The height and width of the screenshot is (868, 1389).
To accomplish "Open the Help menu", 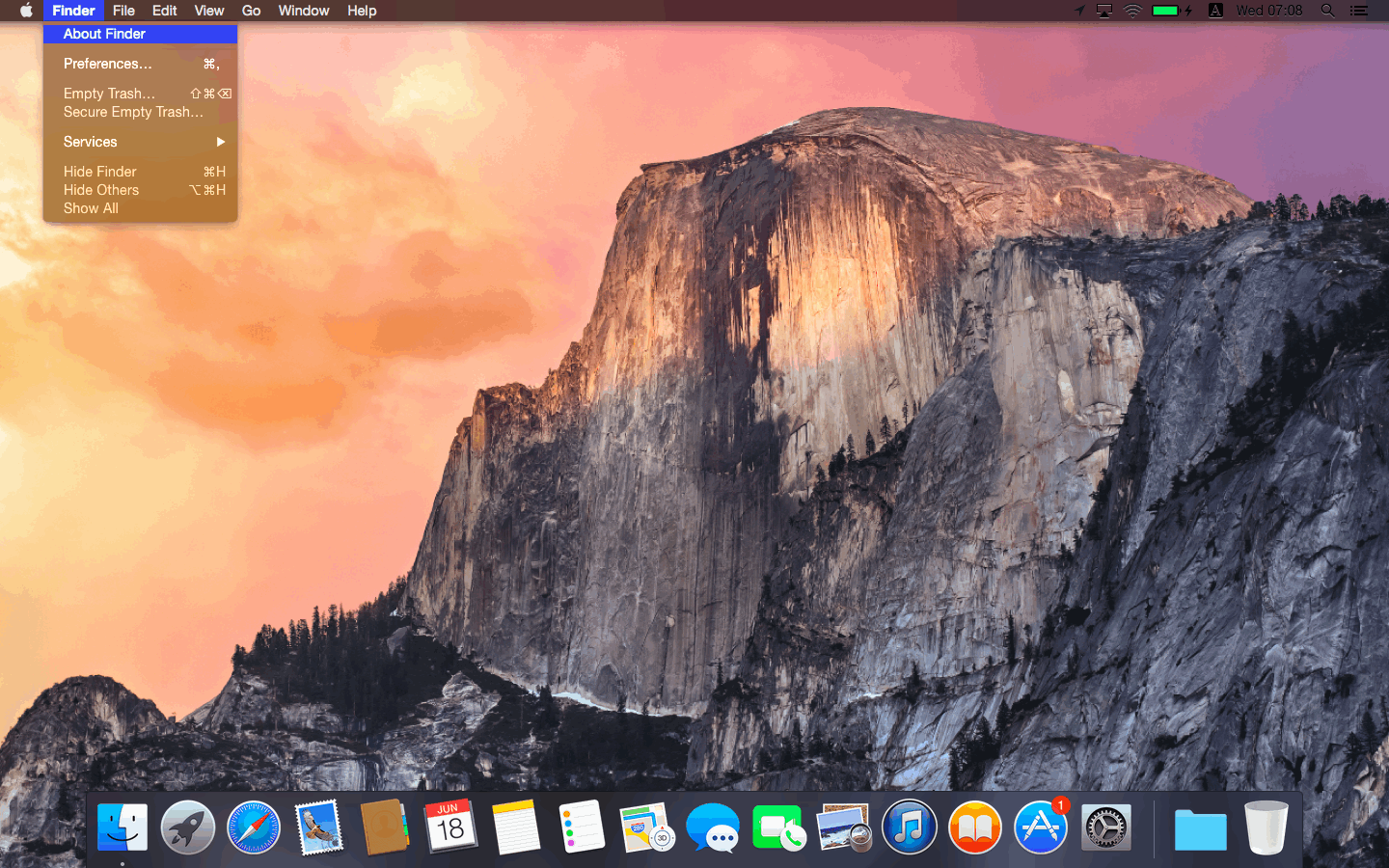I will (362, 11).
